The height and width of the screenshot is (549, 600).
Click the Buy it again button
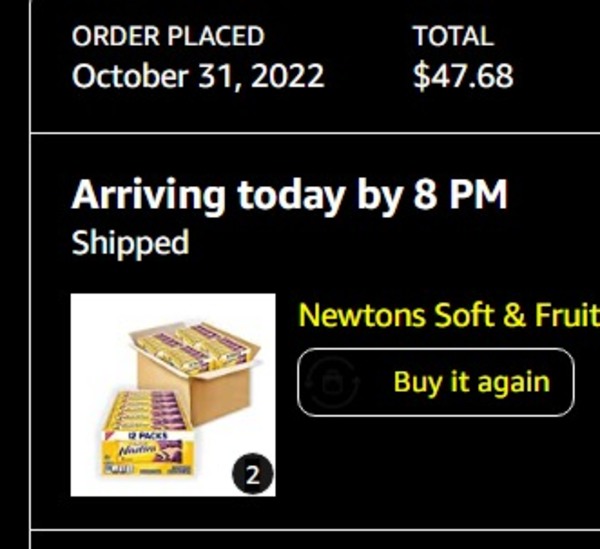point(436,382)
